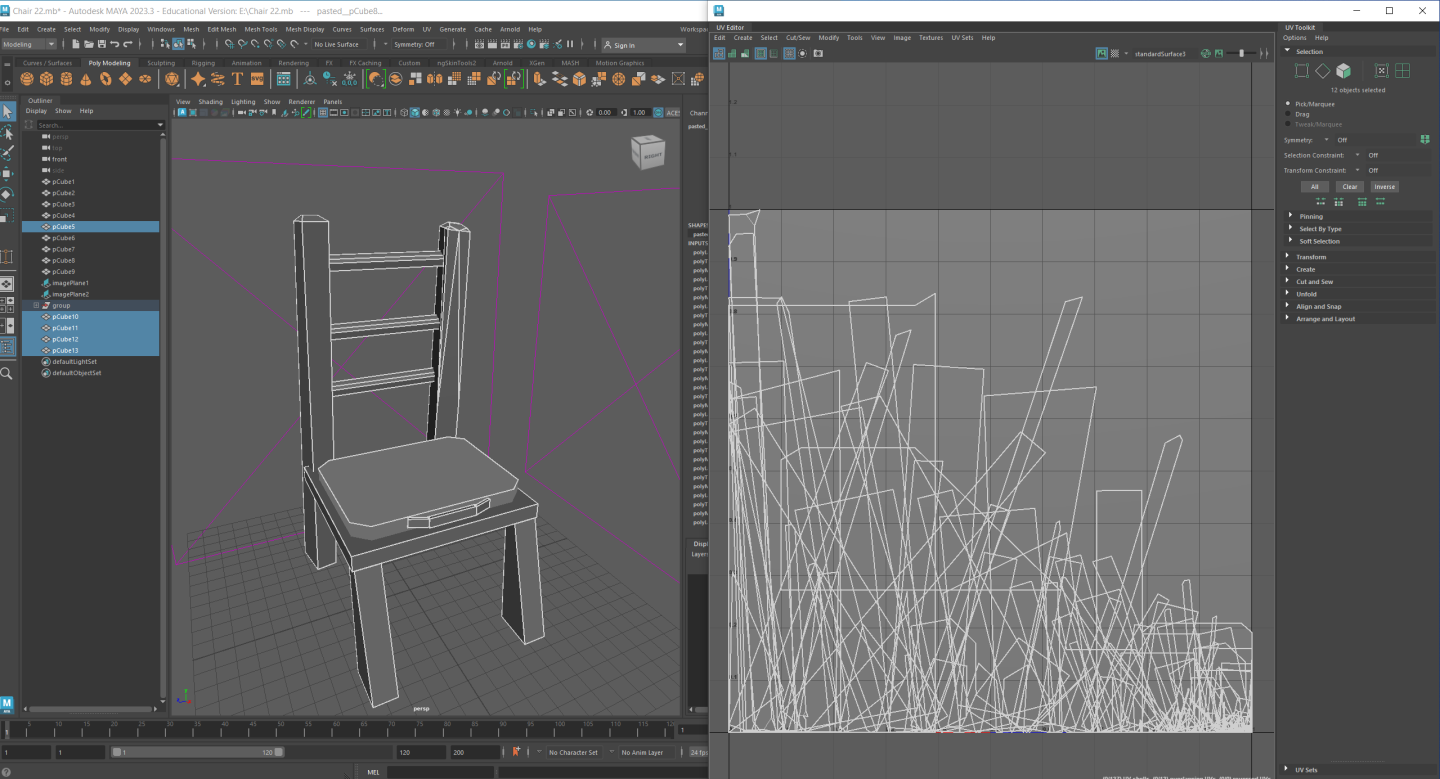The image size is (1440, 779).
Task: Click the SVG import shelf icon
Action: point(257,79)
